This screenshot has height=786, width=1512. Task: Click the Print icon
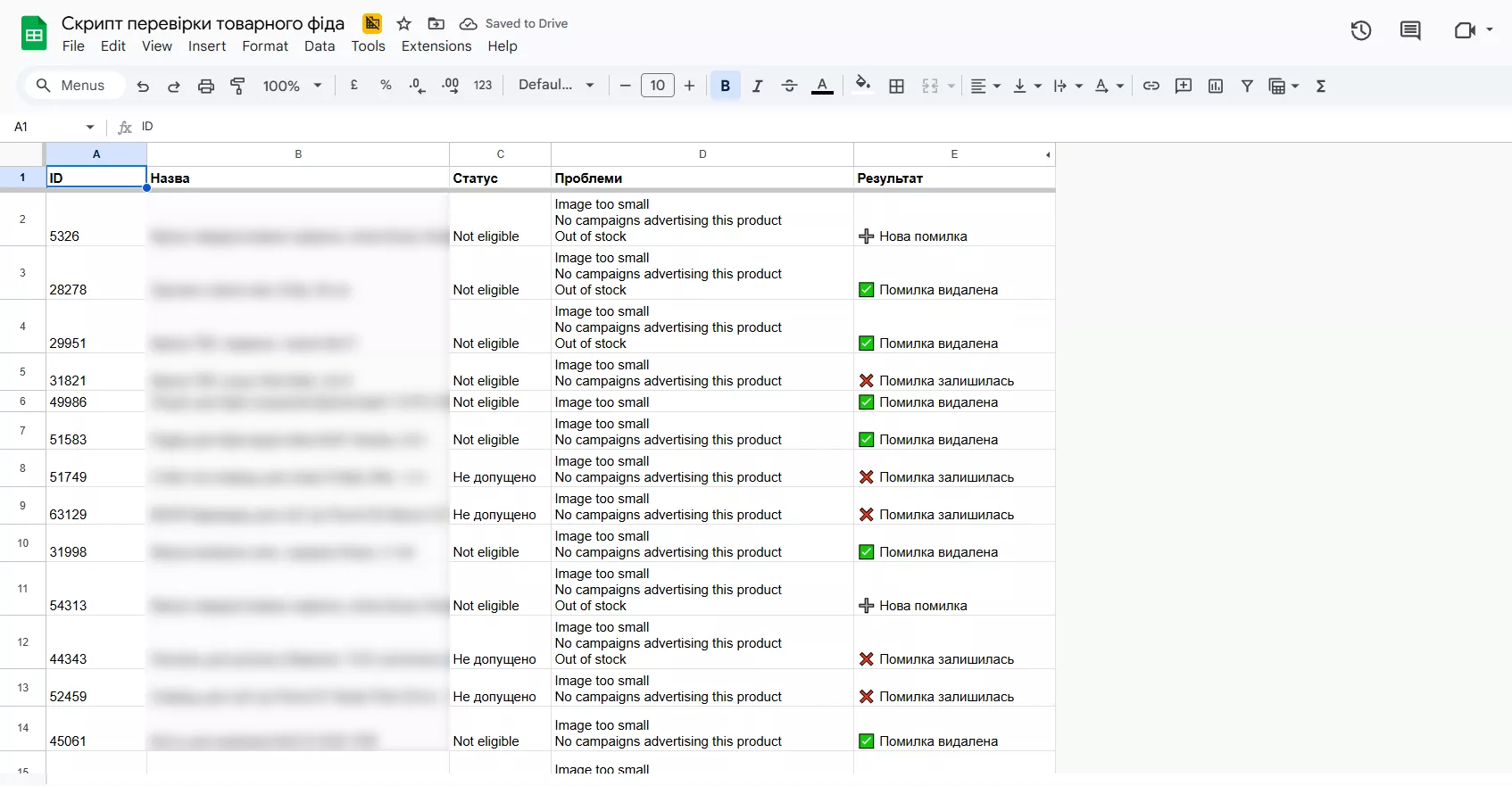point(206,87)
